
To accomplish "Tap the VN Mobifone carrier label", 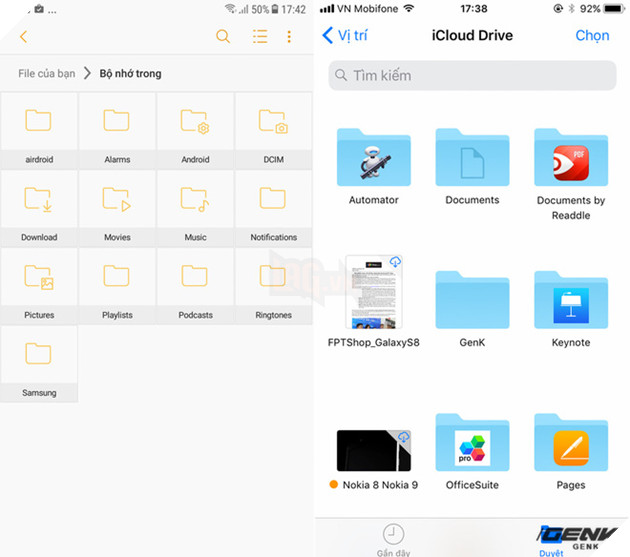I will click(x=367, y=8).
